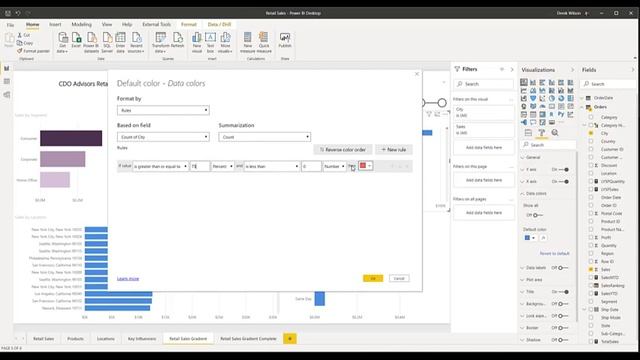
Task: Open the Modeling ribbon tab
Action: (x=82, y=24)
